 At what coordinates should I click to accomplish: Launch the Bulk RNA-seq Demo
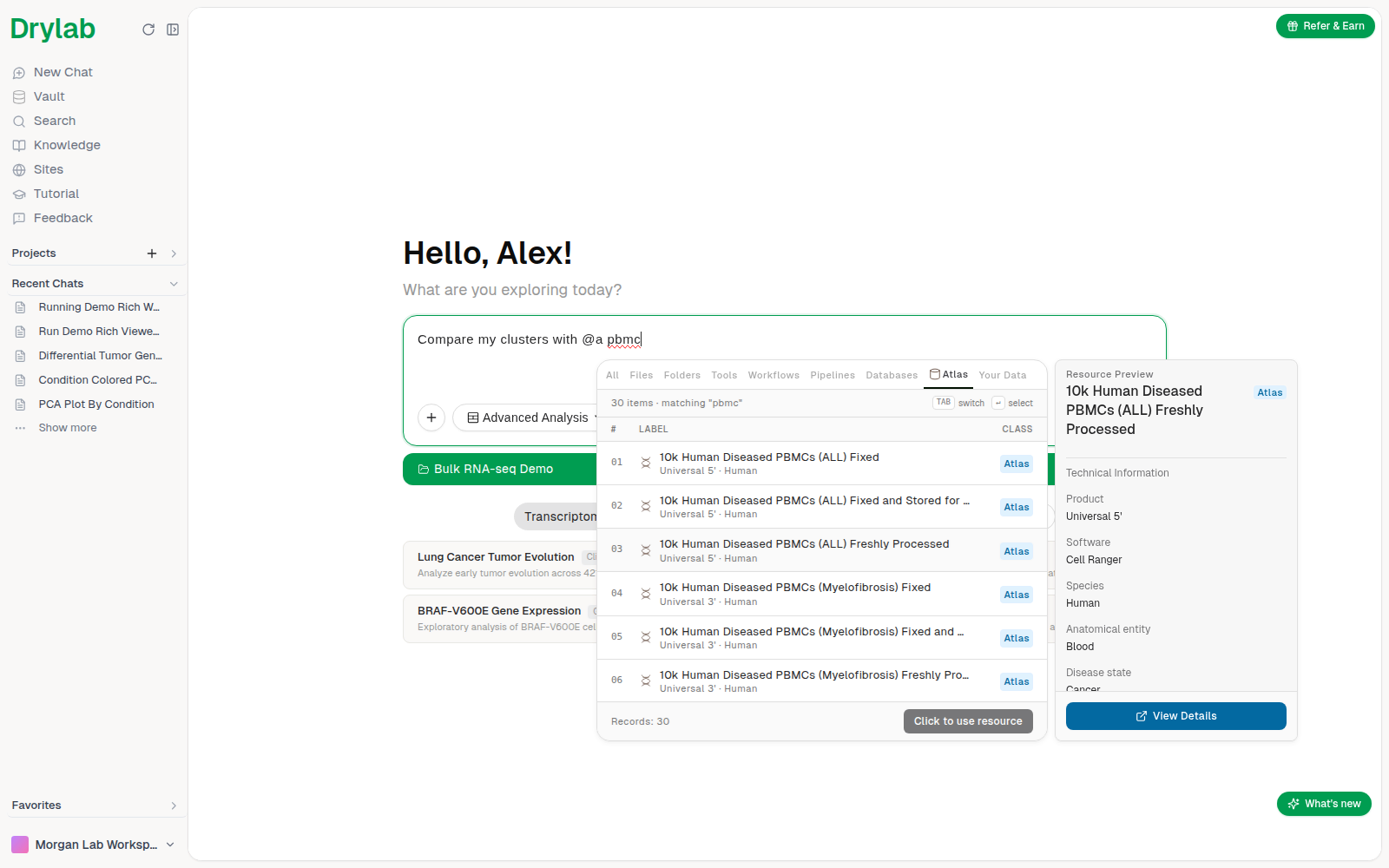[x=500, y=470]
